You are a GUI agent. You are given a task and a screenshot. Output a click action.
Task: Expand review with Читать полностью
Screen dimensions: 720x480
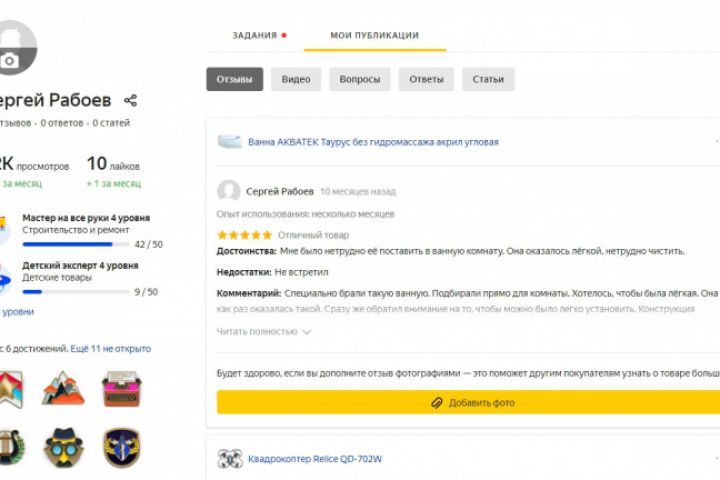(x=264, y=332)
